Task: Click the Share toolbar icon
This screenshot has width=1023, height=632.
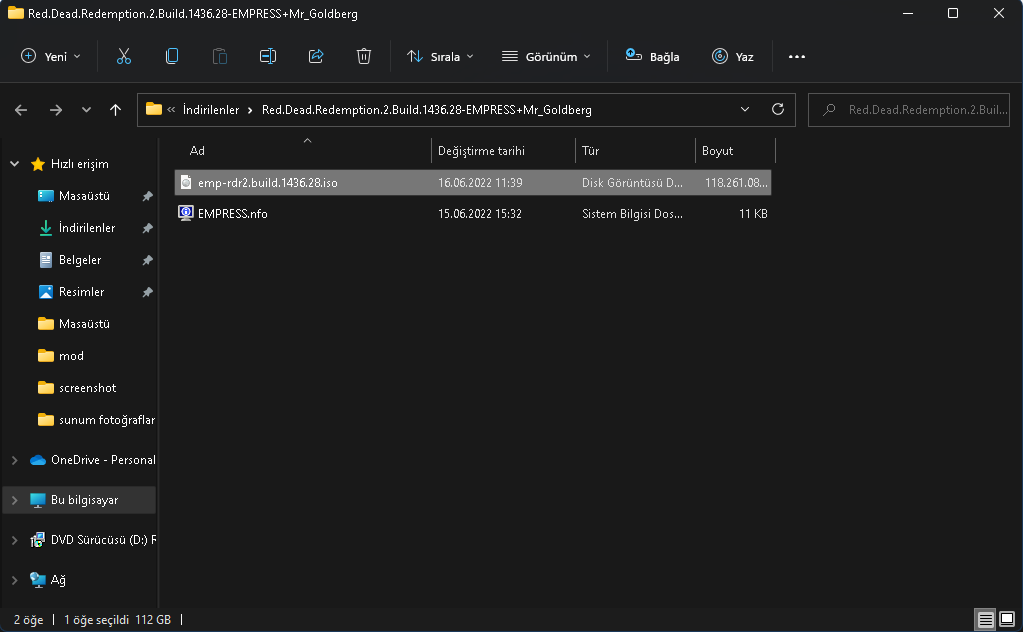Action: point(316,57)
